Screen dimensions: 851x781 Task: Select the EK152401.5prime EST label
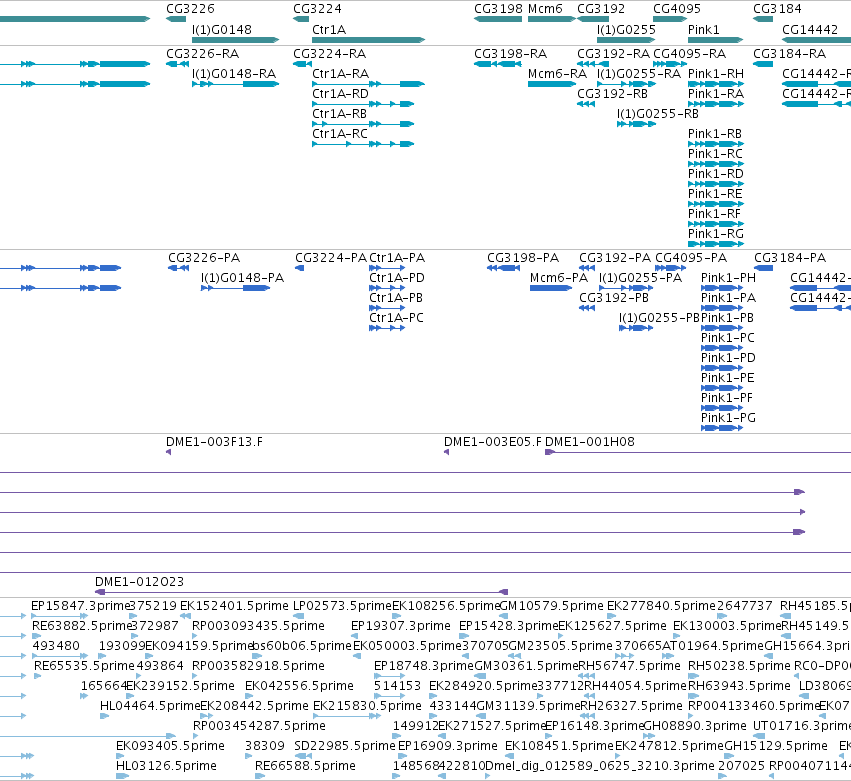(234, 605)
